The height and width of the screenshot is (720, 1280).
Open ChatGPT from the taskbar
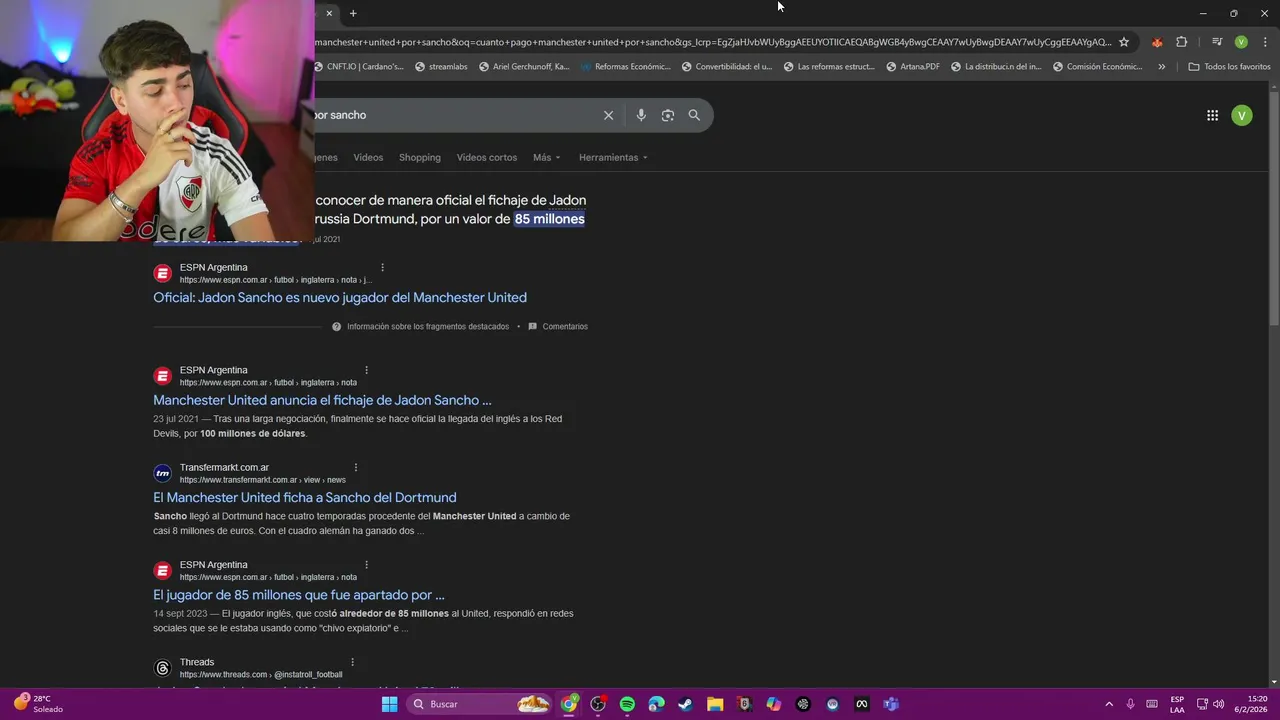803,704
